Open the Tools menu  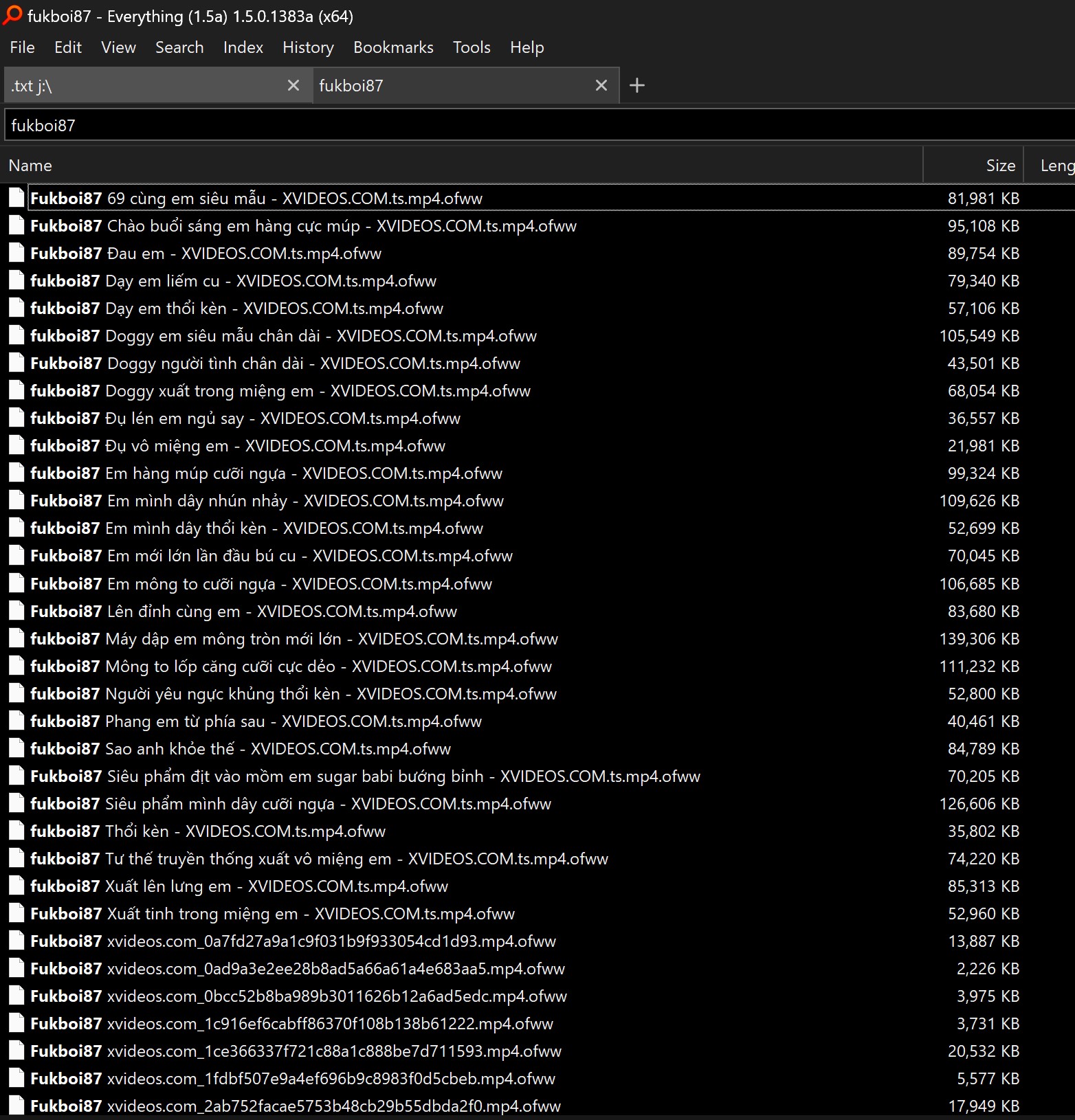(x=472, y=47)
